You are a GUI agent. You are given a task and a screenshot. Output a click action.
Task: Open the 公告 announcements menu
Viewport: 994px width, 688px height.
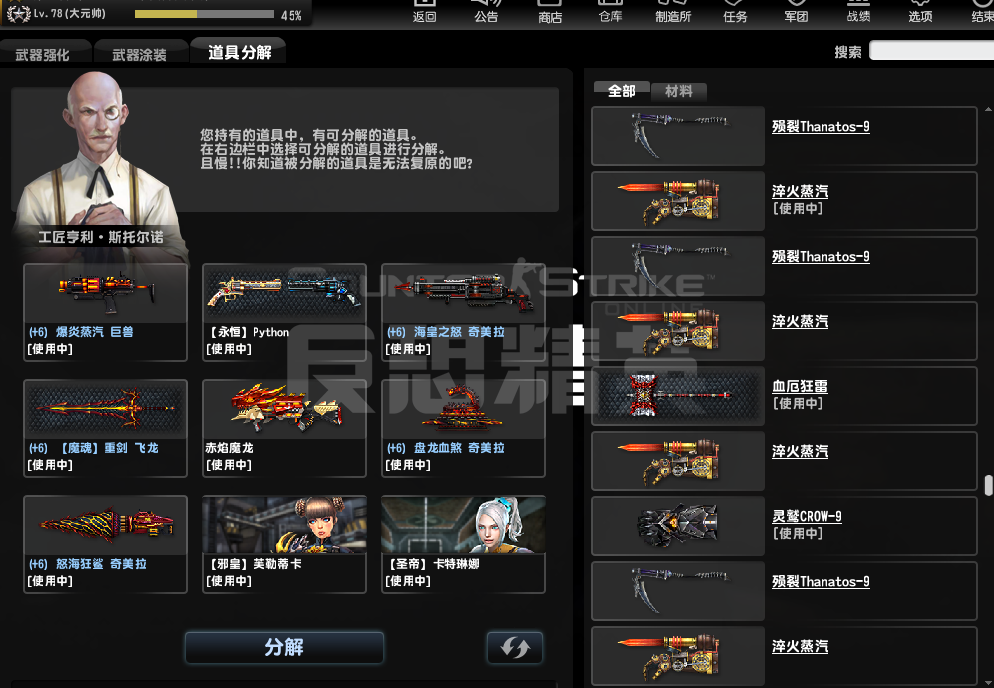pos(486,11)
